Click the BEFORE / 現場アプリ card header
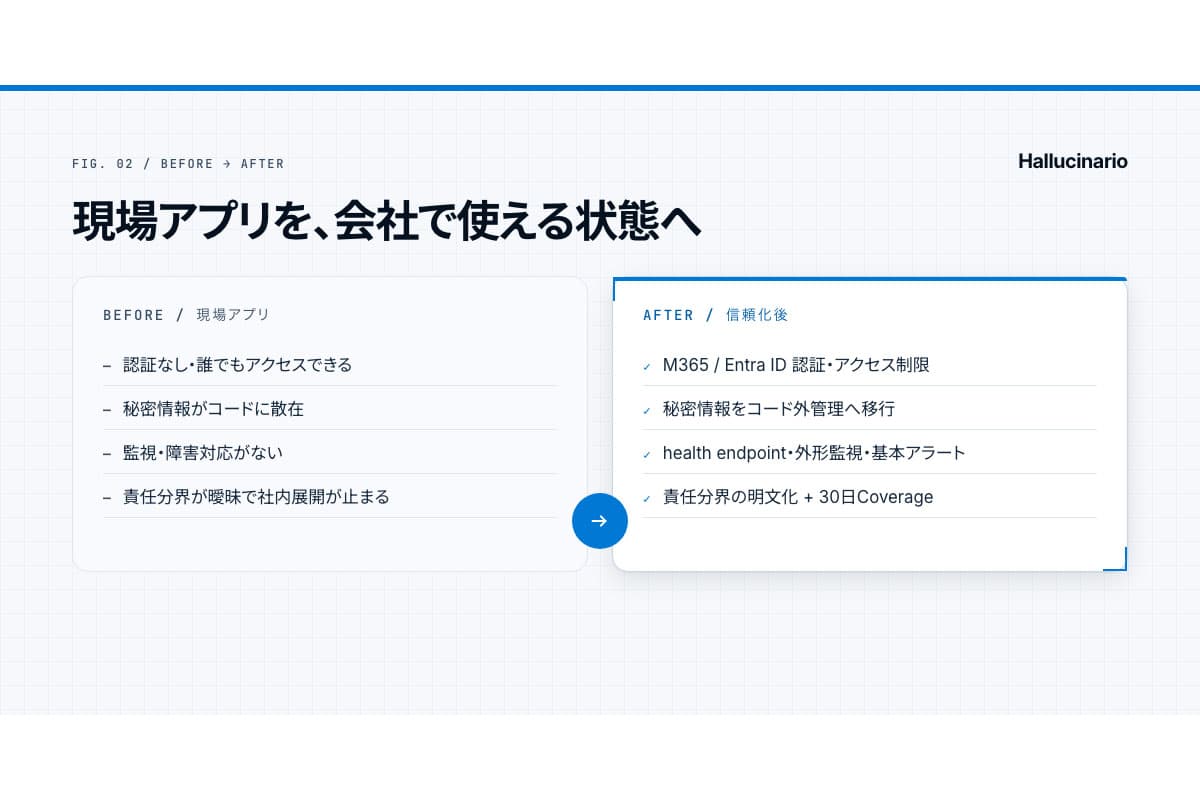The image size is (1200, 800). coord(187,315)
